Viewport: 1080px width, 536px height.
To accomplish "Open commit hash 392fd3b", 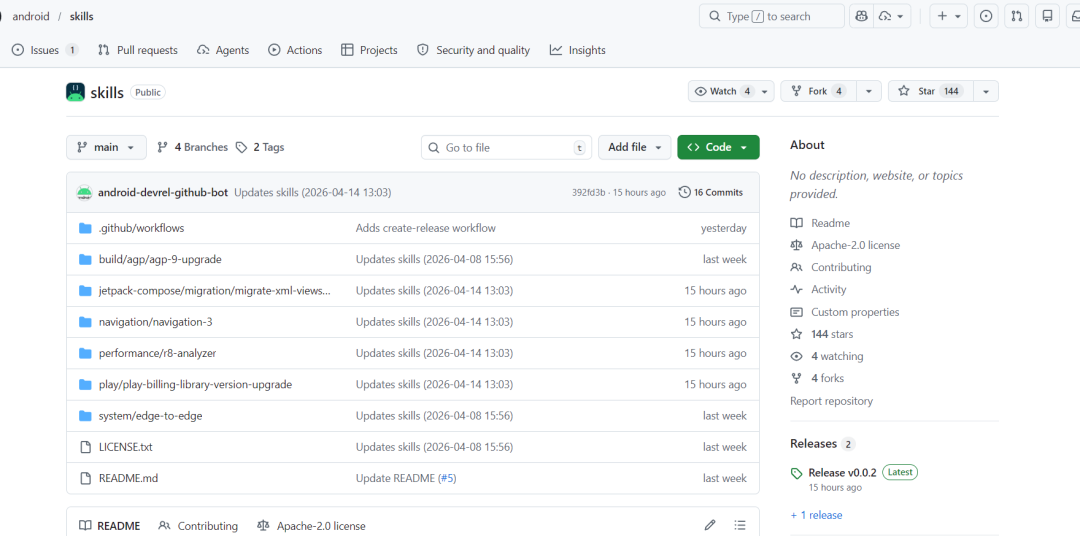I will pyautogui.click(x=589, y=193).
